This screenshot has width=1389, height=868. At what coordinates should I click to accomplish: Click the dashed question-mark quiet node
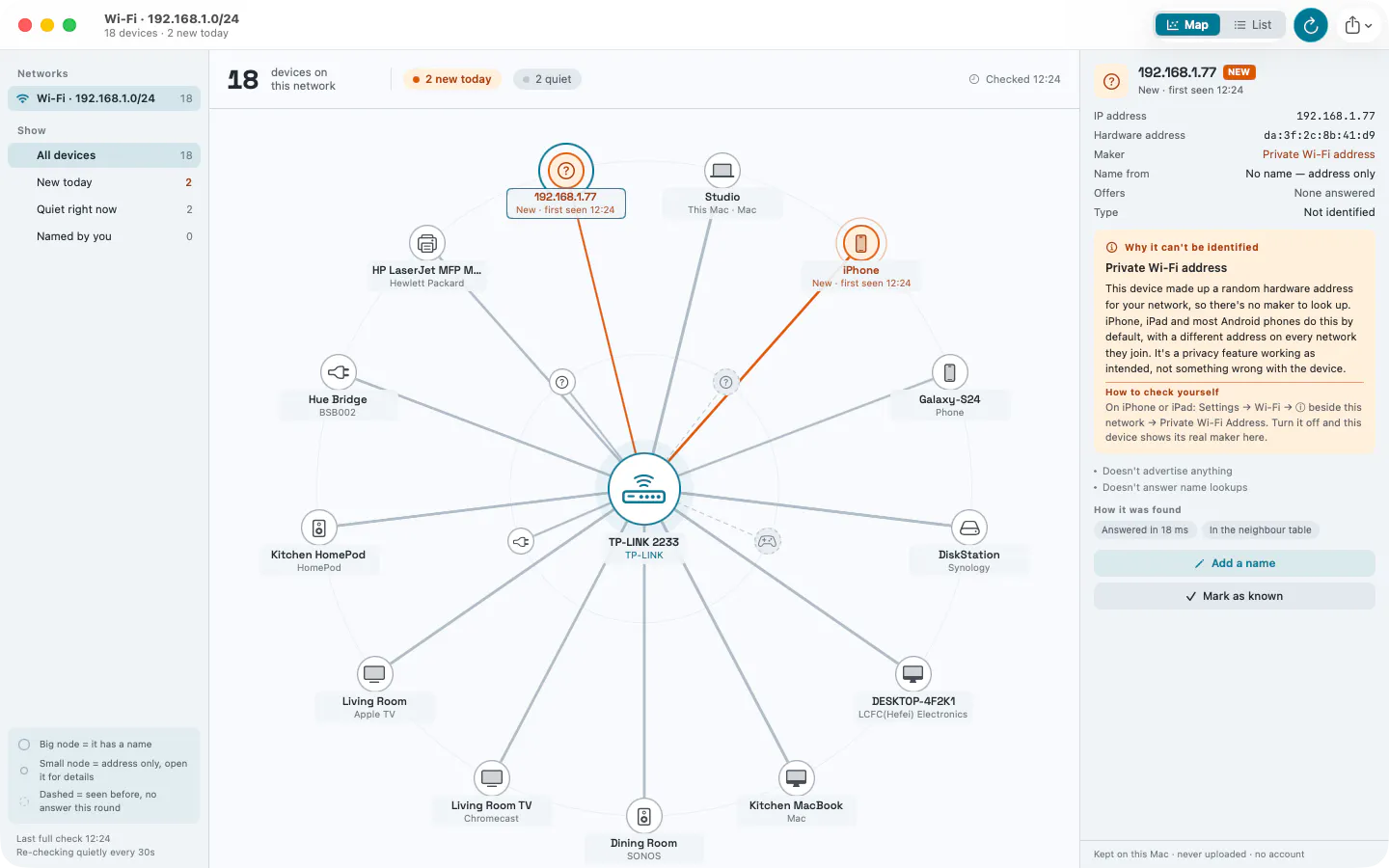tap(726, 382)
